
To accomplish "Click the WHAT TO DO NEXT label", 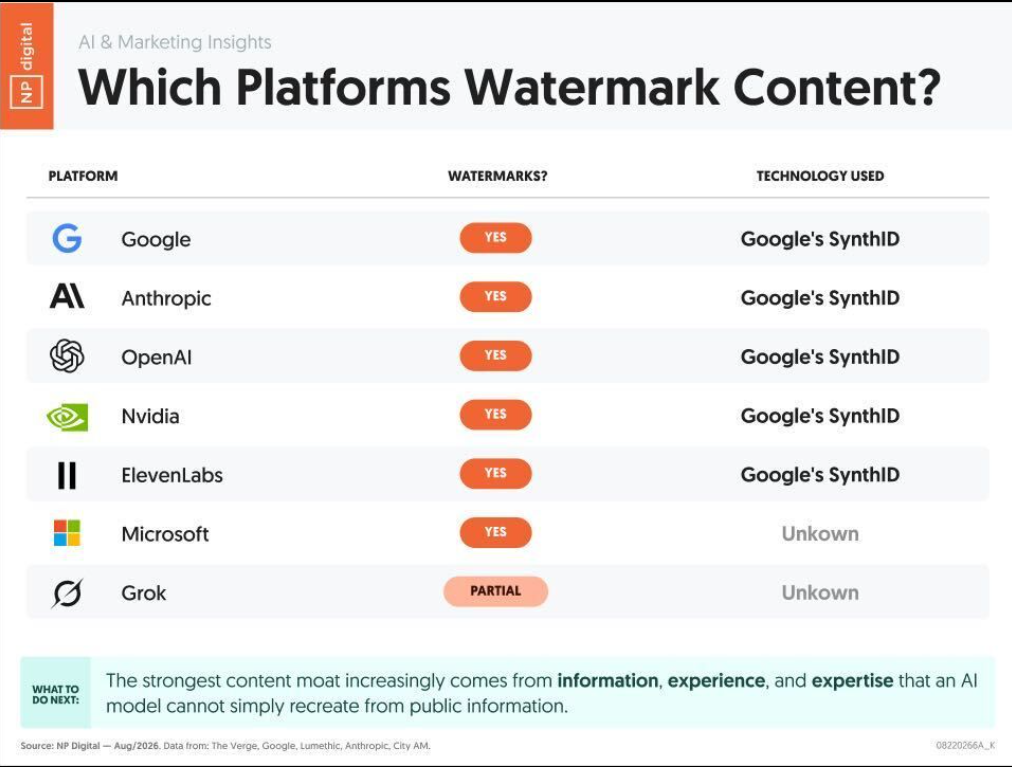I will (56, 694).
